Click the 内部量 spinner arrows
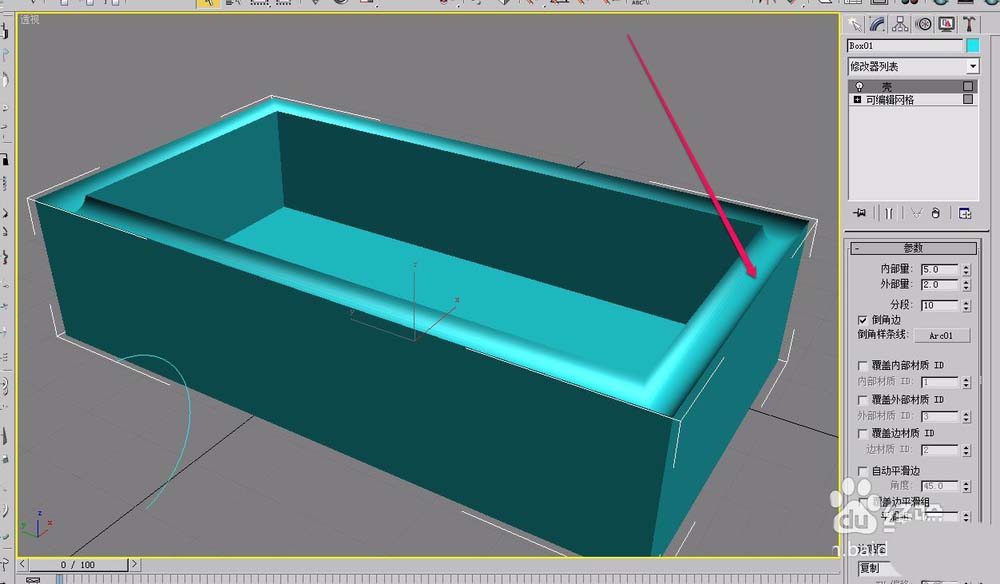 [966, 270]
